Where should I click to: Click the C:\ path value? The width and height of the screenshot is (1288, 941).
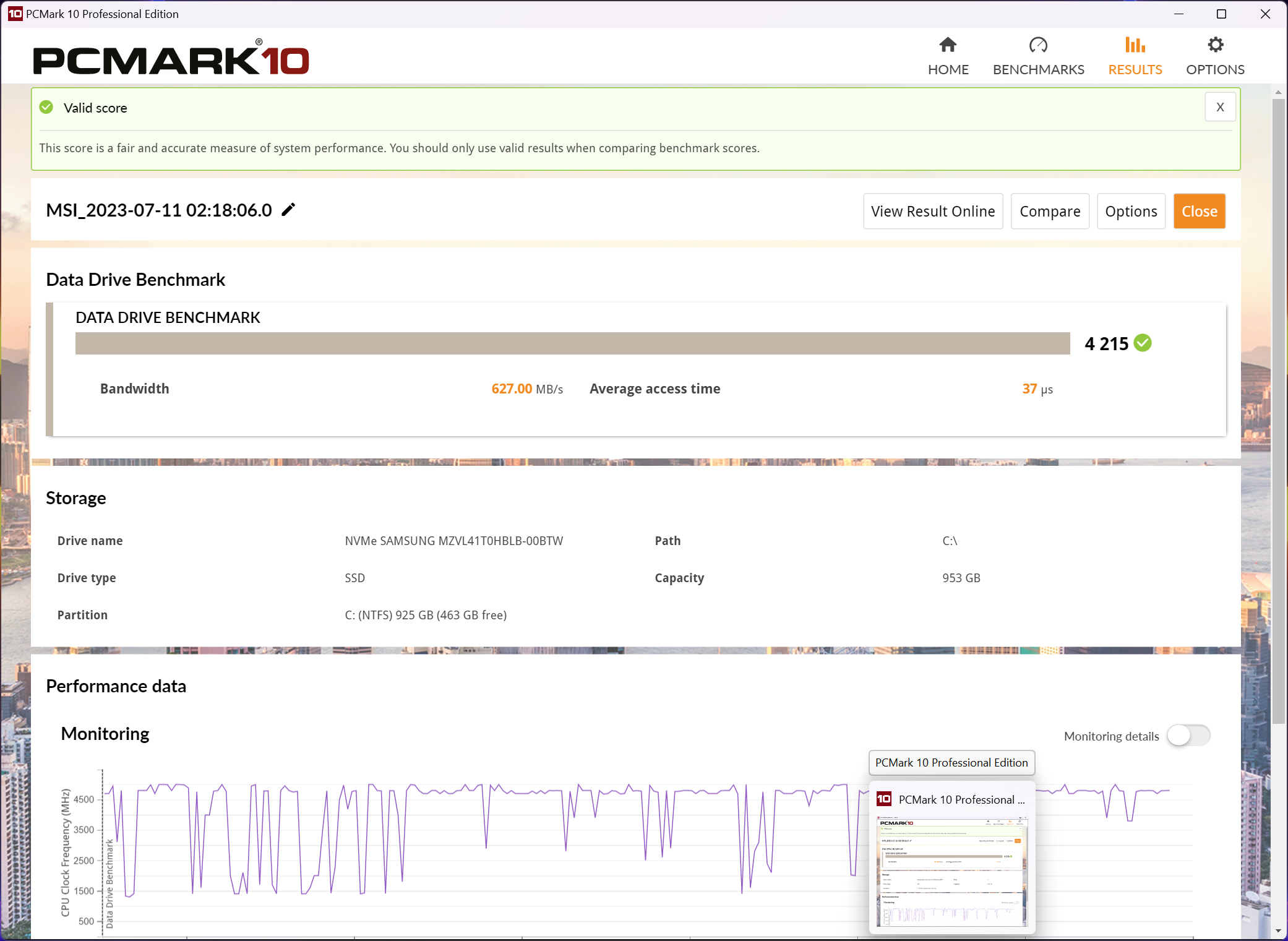click(950, 541)
